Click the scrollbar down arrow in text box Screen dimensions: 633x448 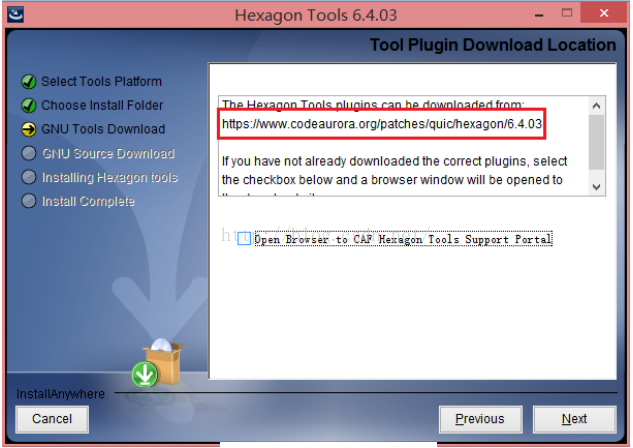point(597,186)
